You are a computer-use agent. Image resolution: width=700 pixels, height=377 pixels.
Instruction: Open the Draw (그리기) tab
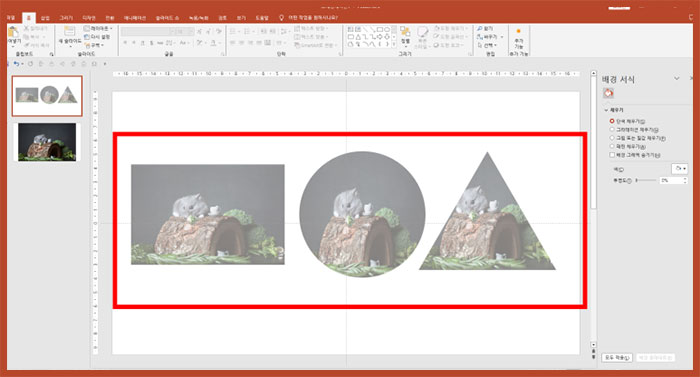point(66,18)
